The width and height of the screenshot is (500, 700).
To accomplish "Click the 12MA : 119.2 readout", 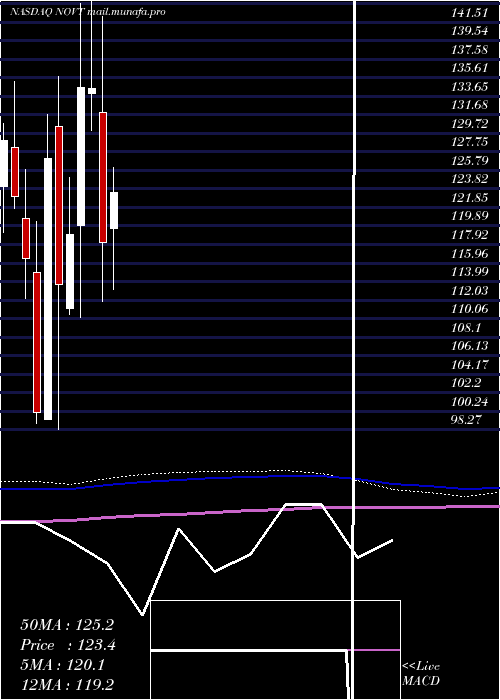I will coord(67,684).
